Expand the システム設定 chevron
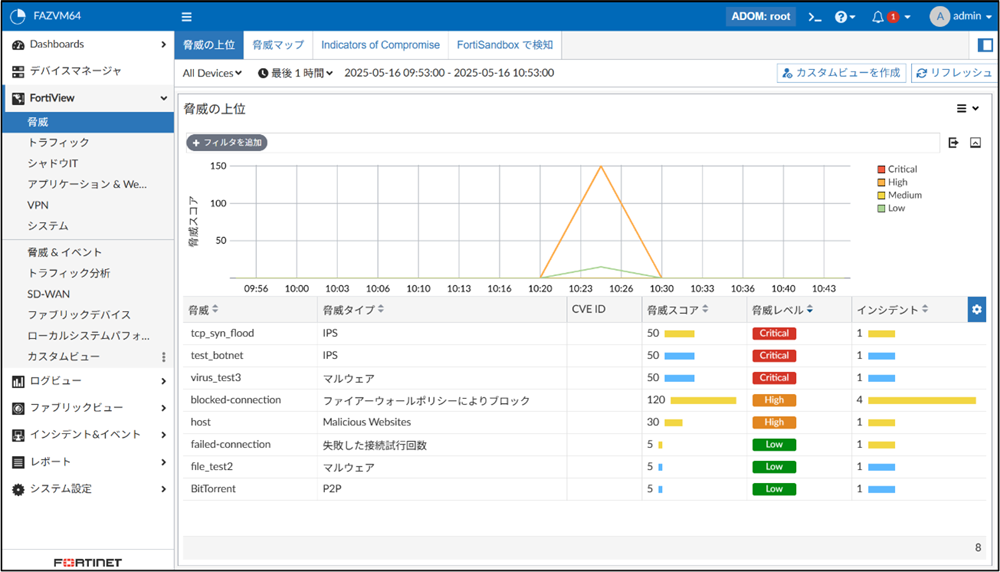1000x572 pixels. (x=163, y=489)
